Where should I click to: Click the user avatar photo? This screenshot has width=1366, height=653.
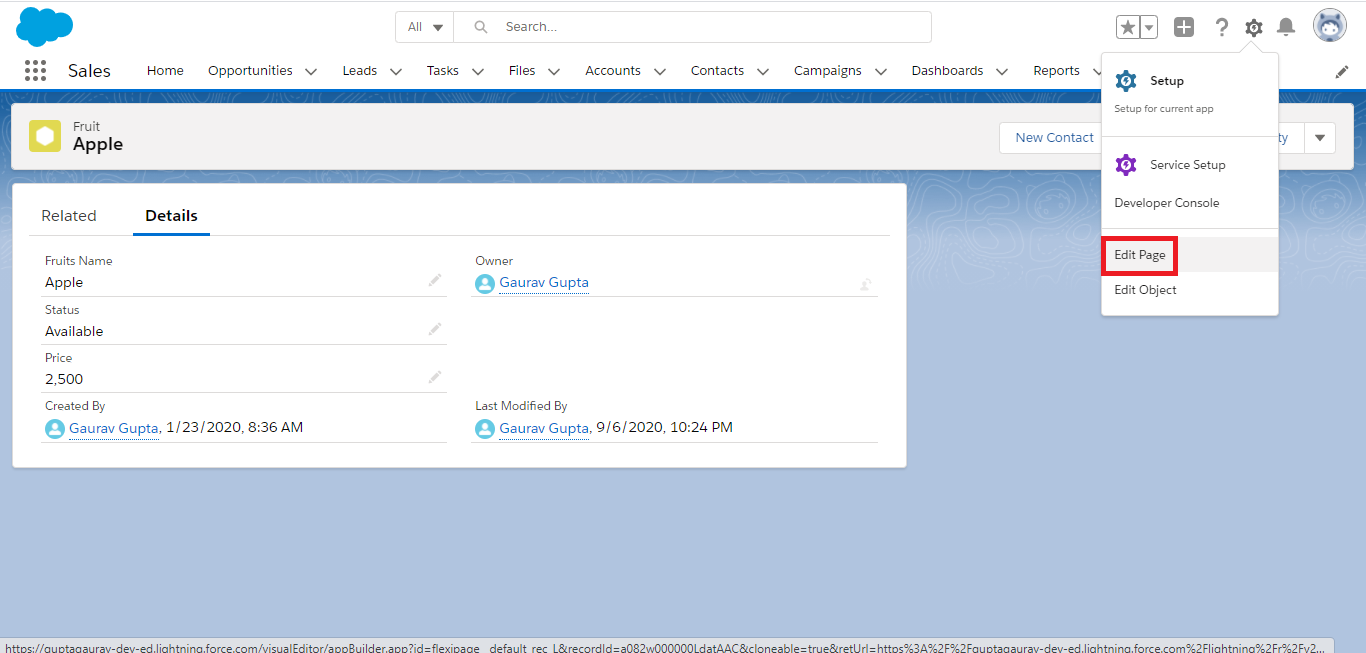click(1329, 25)
